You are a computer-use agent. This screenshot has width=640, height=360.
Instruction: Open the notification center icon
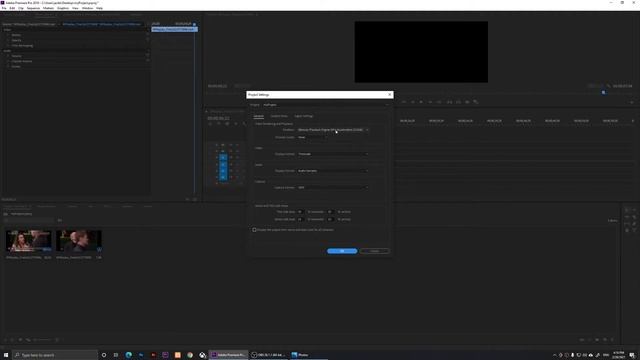(632, 355)
